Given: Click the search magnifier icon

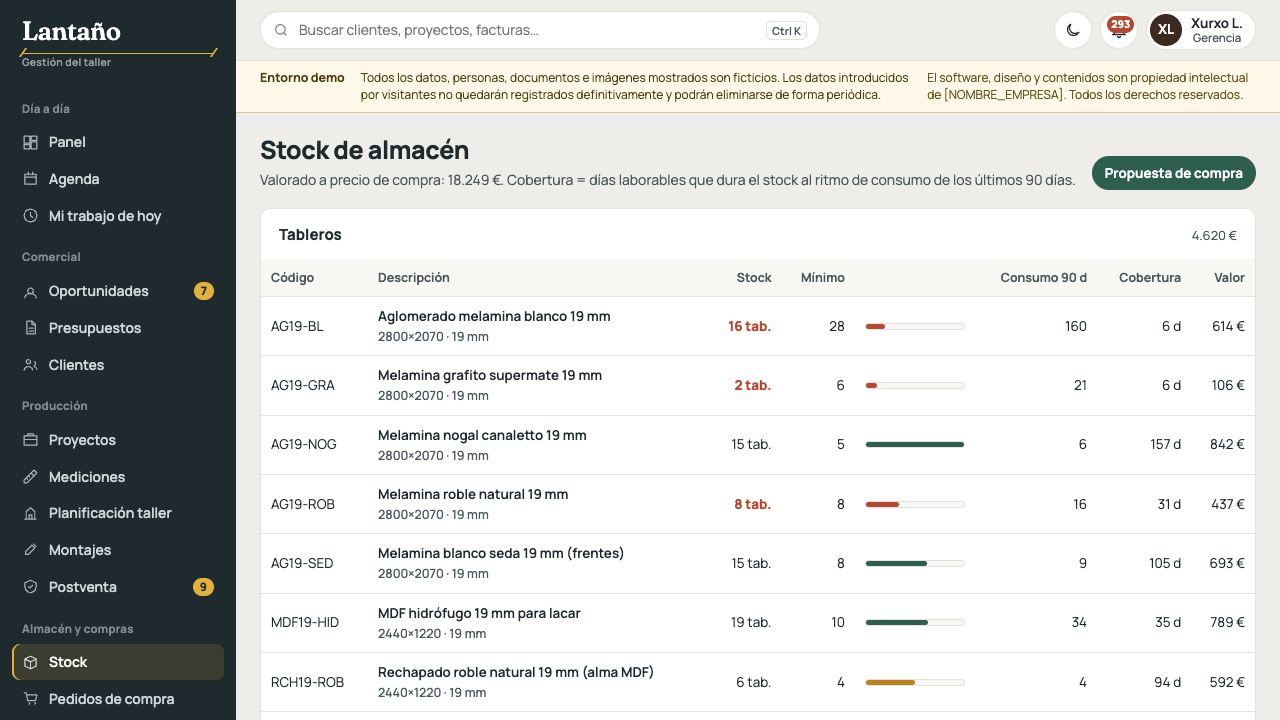Looking at the screenshot, I should [x=281, y=30].
